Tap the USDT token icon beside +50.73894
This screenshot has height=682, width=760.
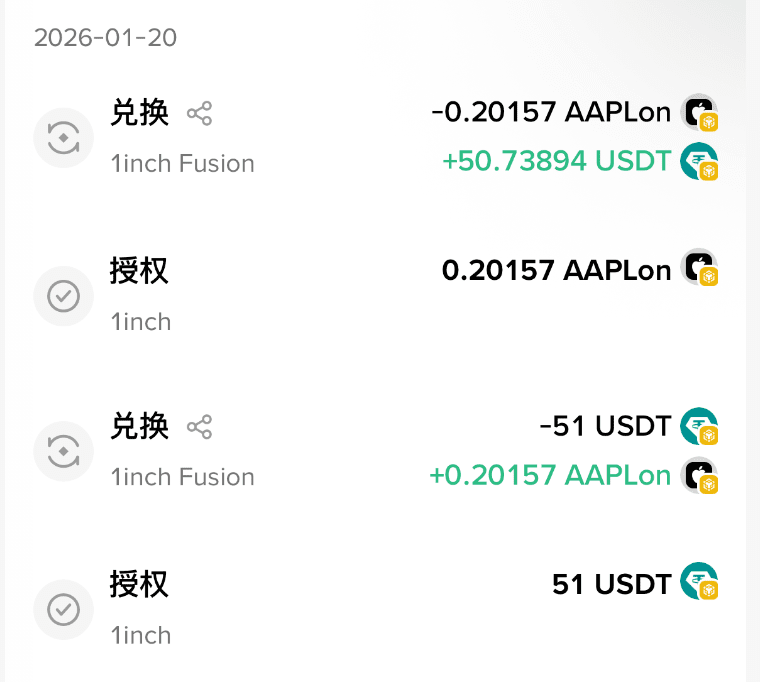click(x=699, y=161)
